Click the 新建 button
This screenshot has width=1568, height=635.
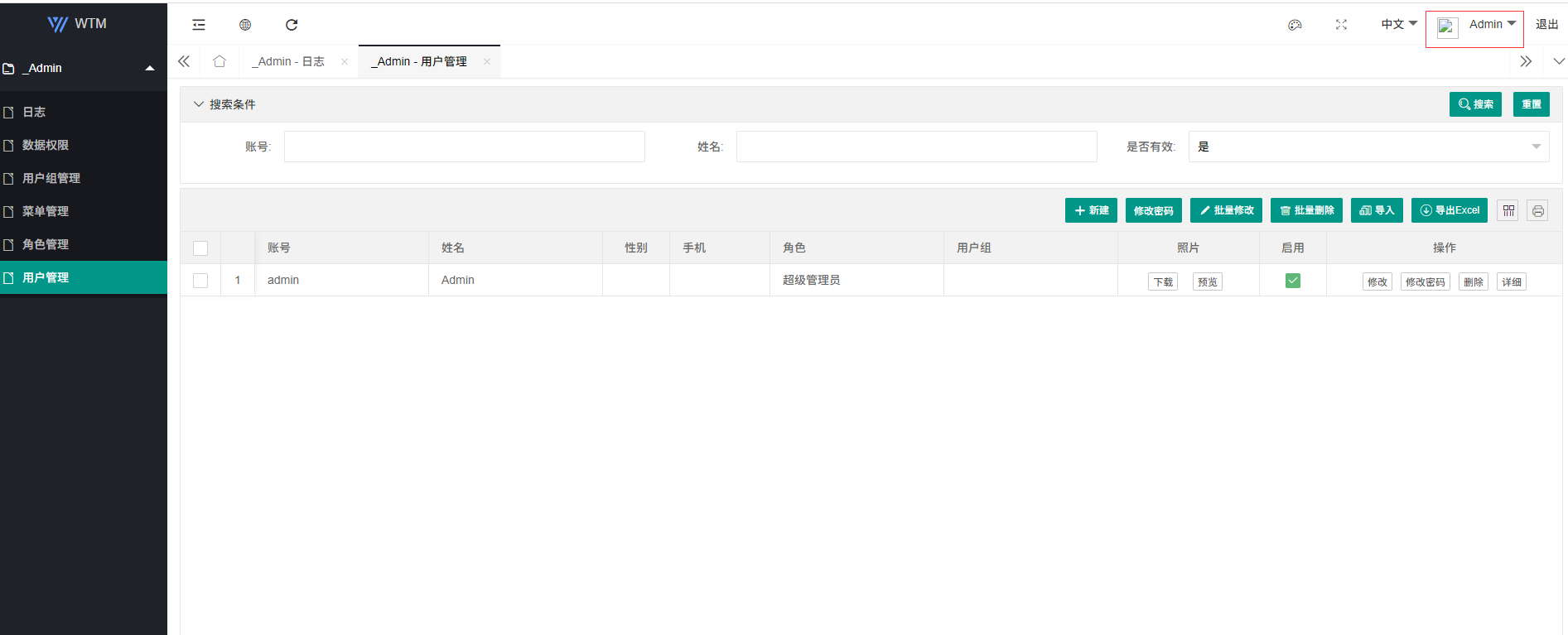(x=1091, y=210)
